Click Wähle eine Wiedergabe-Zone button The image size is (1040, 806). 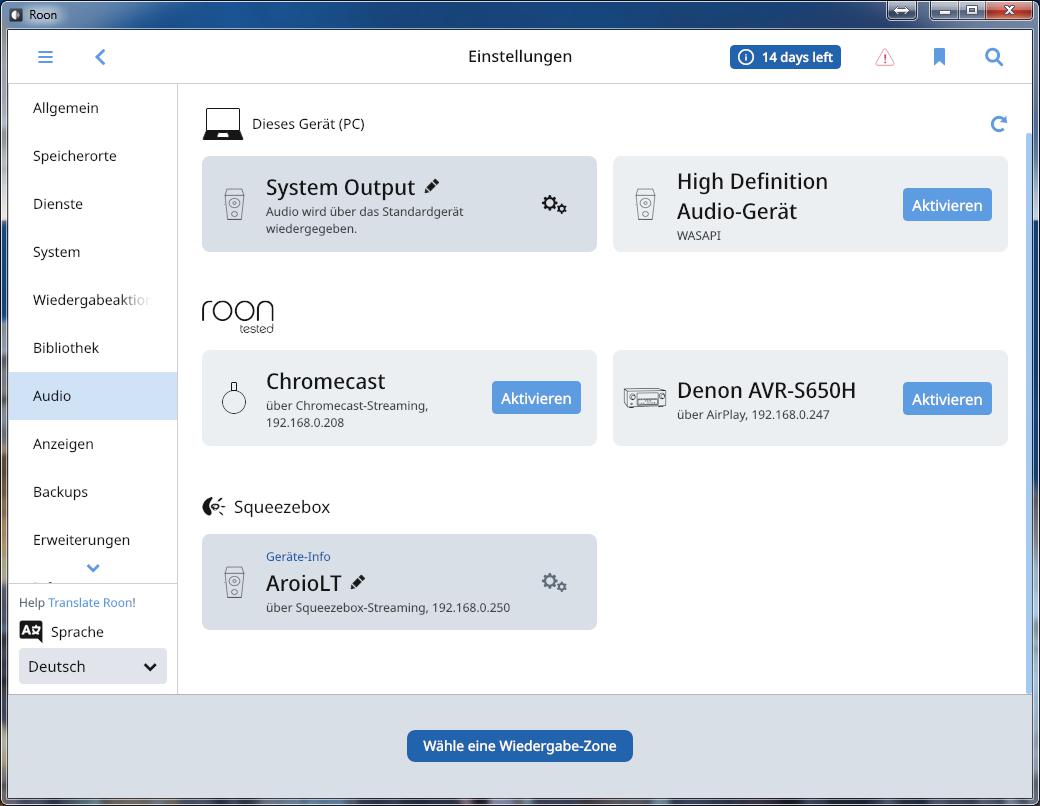click(x=519, y=746)
